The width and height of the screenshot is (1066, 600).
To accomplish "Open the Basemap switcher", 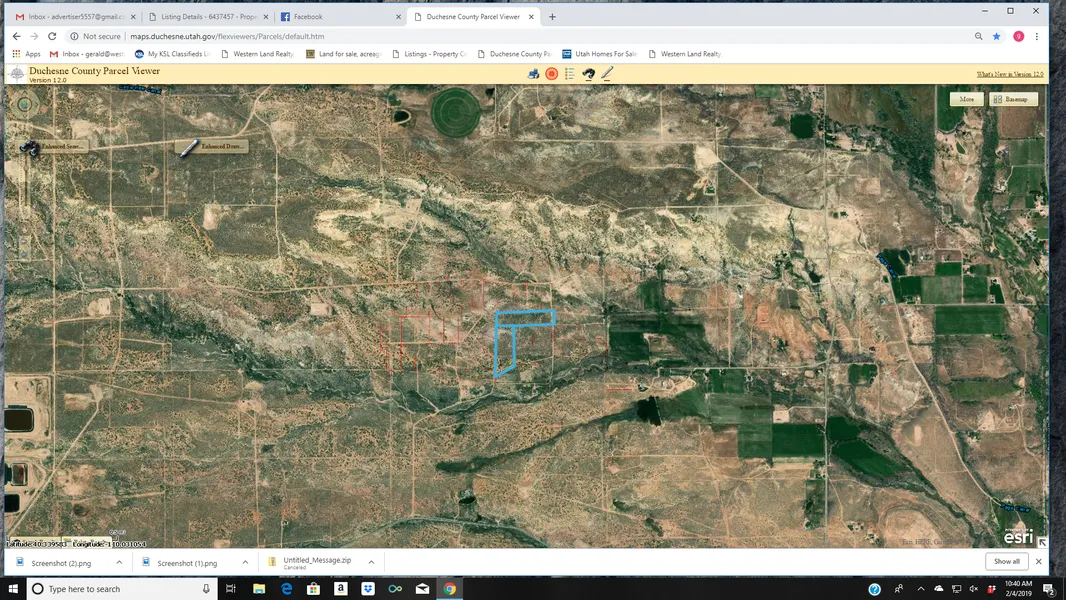I will click(1014, 99).
